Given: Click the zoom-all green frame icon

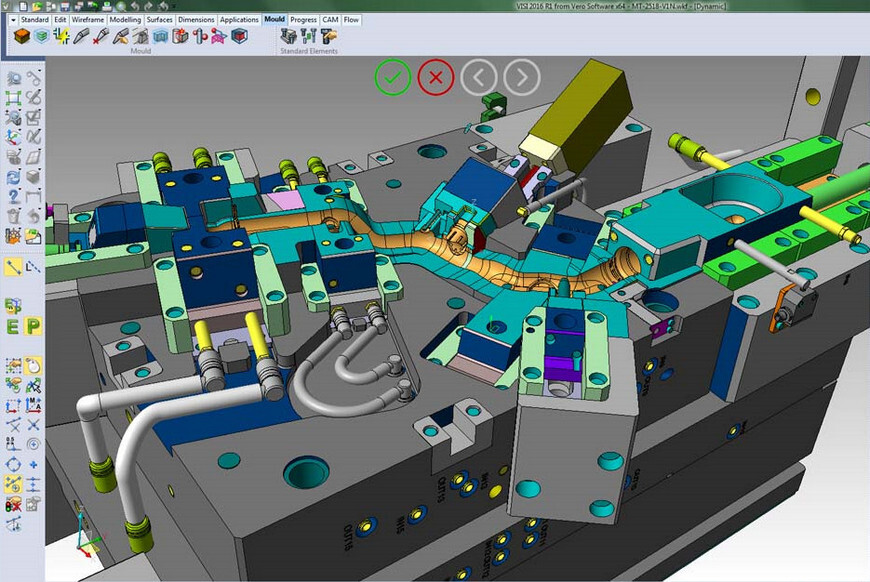Looking at the screenshot, I should click(13, 98).
